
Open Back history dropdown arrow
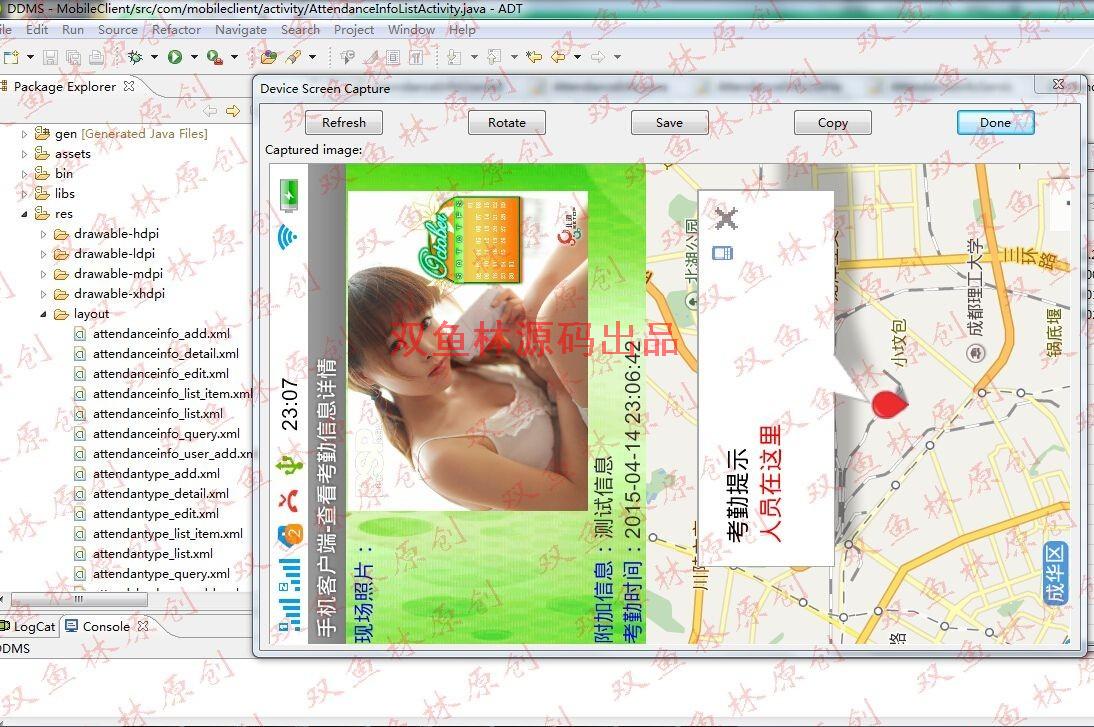[577, 57]
